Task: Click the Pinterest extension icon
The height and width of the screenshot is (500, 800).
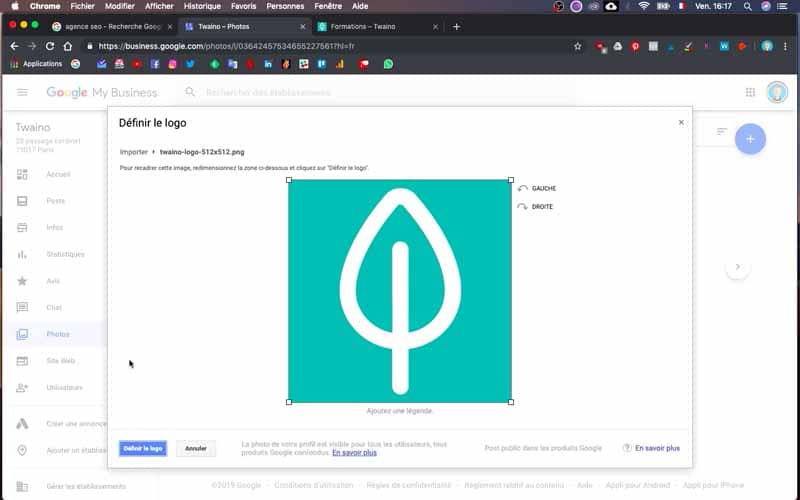Action: point(635,46)
